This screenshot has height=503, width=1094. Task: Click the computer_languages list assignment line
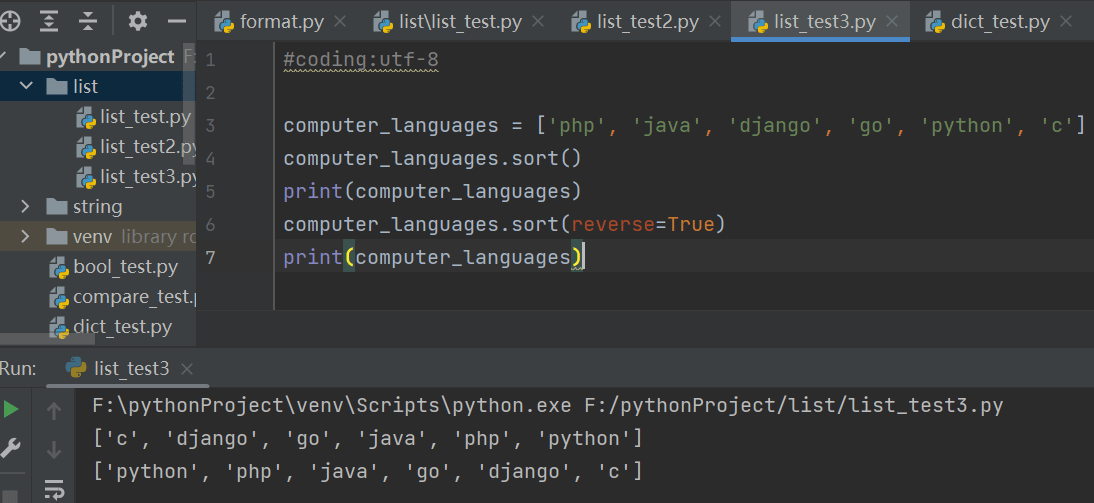pos(684,126)
